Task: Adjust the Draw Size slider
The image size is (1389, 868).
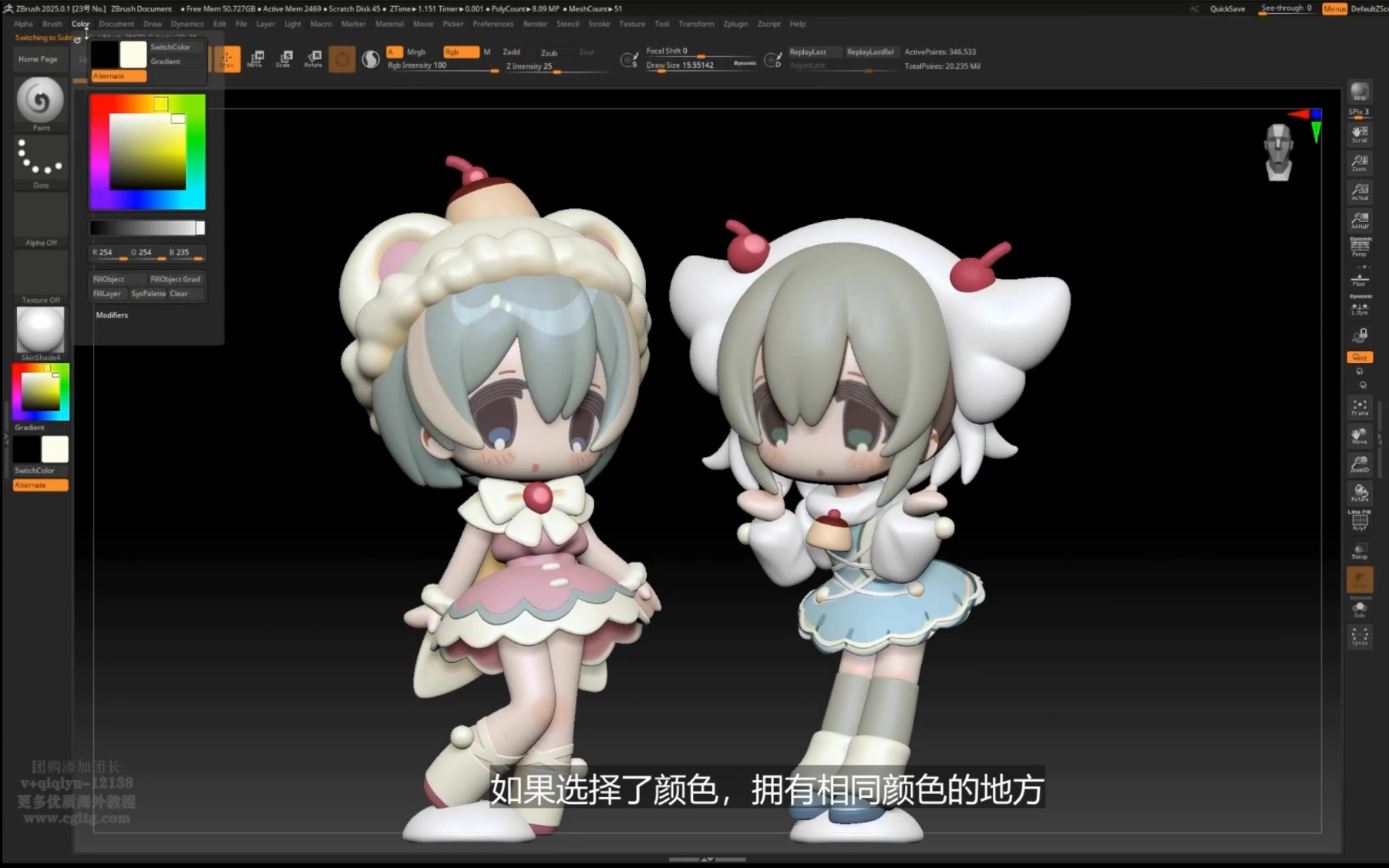Action: pos(701,66)
